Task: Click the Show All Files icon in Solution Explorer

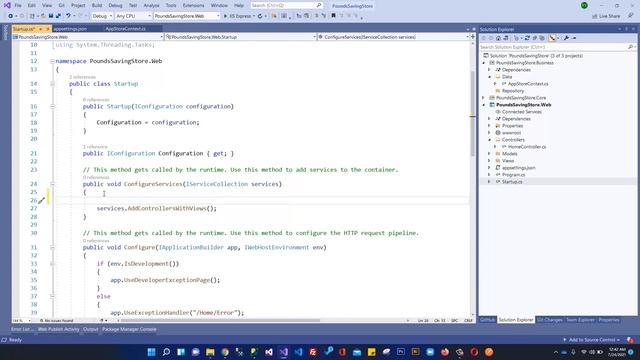Action: point(542,38)
